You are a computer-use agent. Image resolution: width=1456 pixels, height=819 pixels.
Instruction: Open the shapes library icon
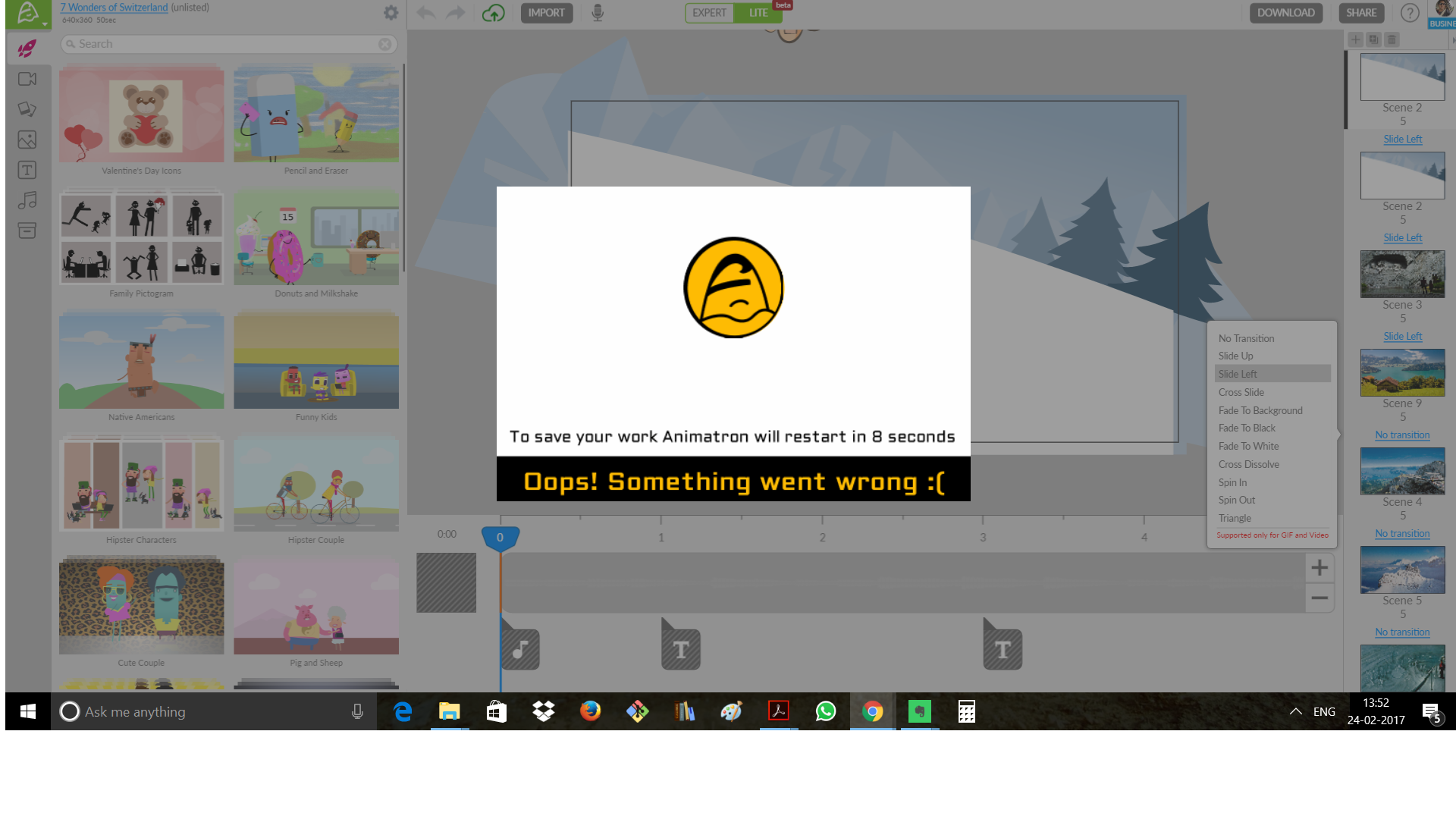(27, 109)
